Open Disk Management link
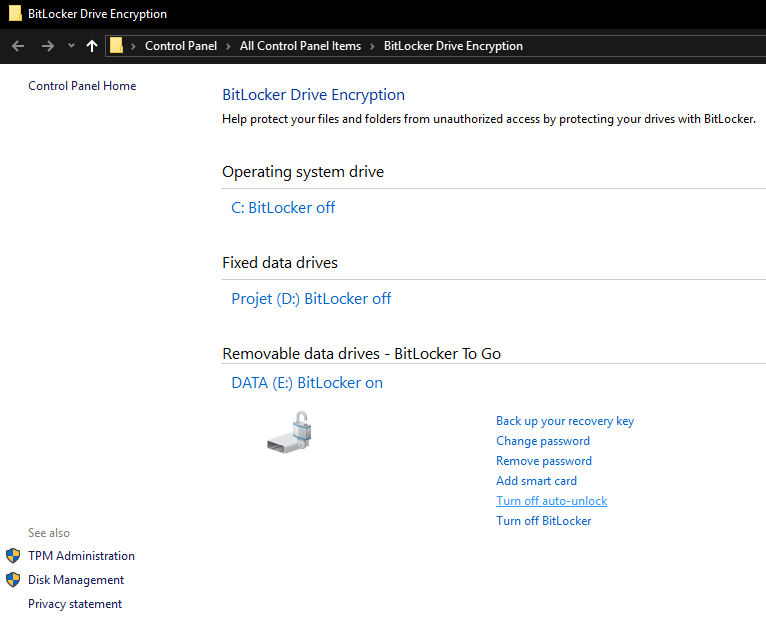This screenshot has width=766, height=628. [x=76, y=580]
